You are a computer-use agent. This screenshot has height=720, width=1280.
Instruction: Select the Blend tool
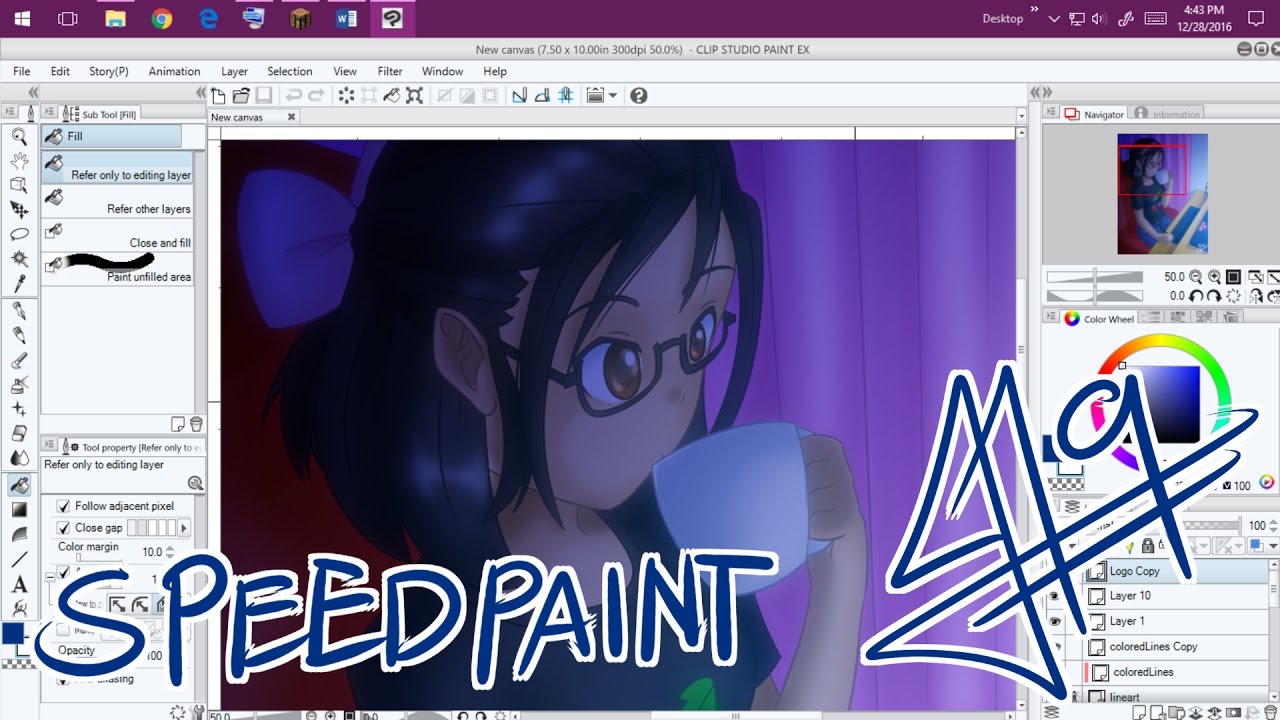coord(19,458)
